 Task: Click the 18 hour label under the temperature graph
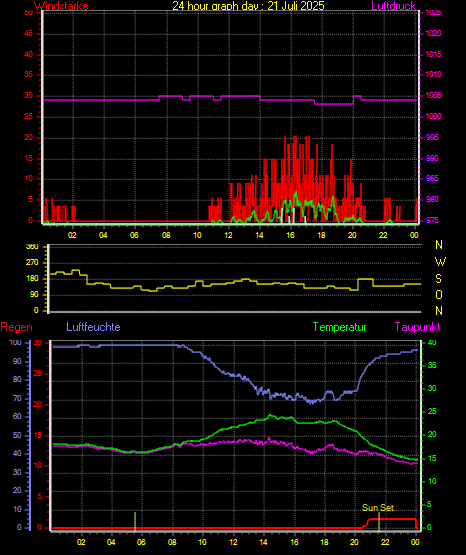point(324,542)
